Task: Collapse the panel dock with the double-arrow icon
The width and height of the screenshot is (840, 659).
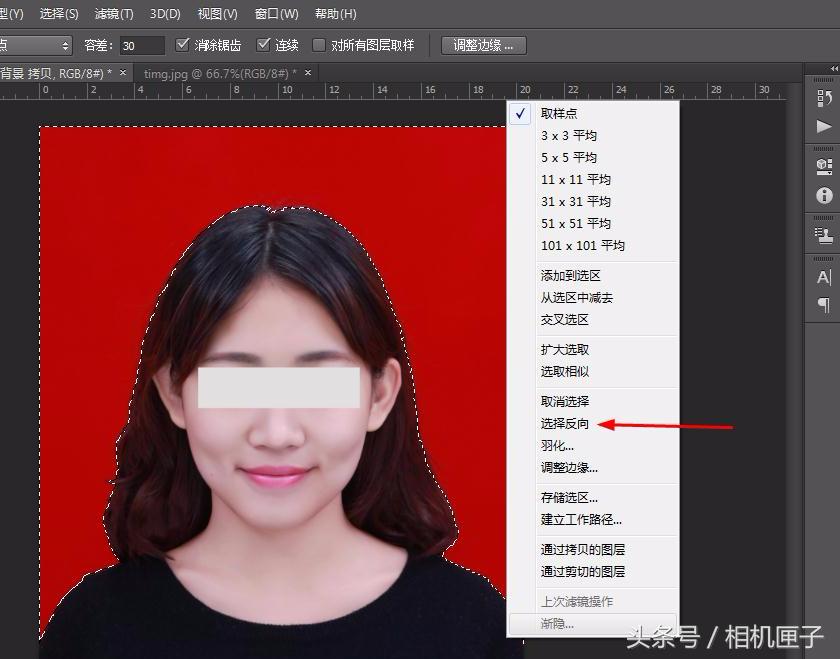Action: point(832,65)
